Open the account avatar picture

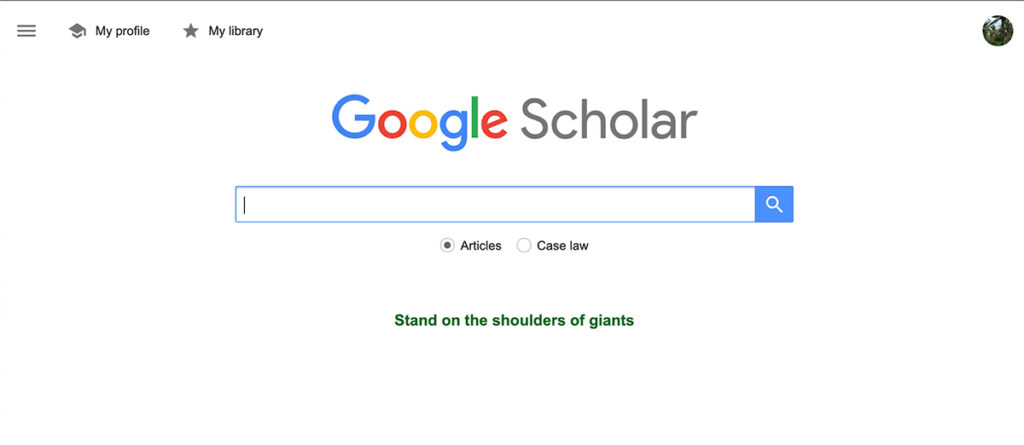[x=998, y=31]
